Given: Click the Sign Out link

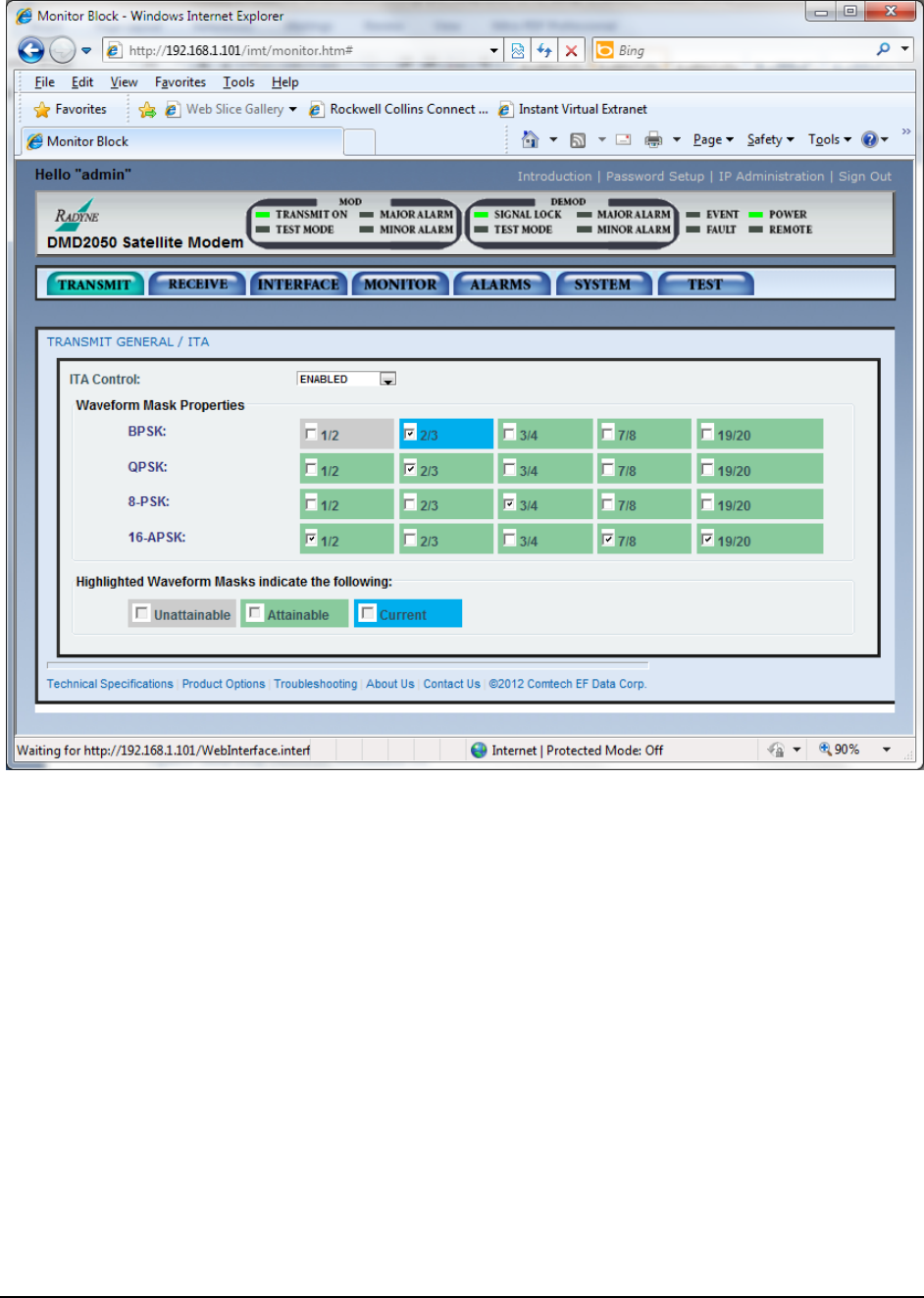Looking at the screenshot, I should [864, 177].
